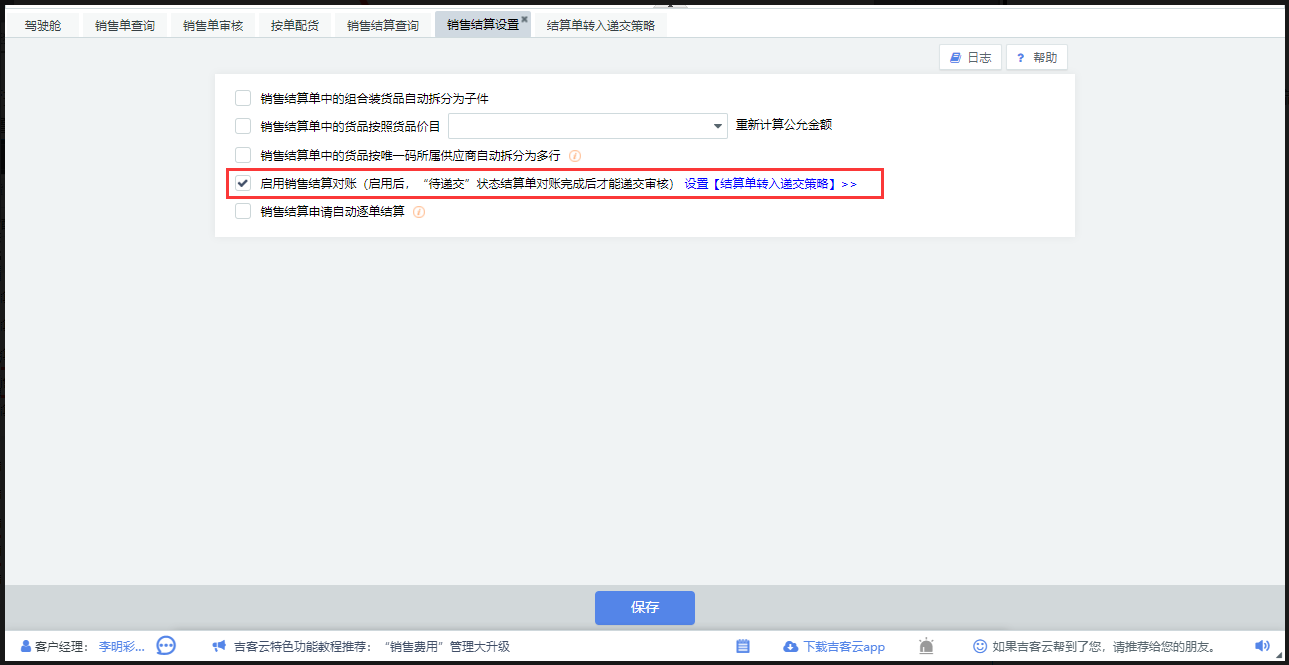
Task: Click the alarm siren icon in footer
Action: pyautogui.click(x=926, y=646)
